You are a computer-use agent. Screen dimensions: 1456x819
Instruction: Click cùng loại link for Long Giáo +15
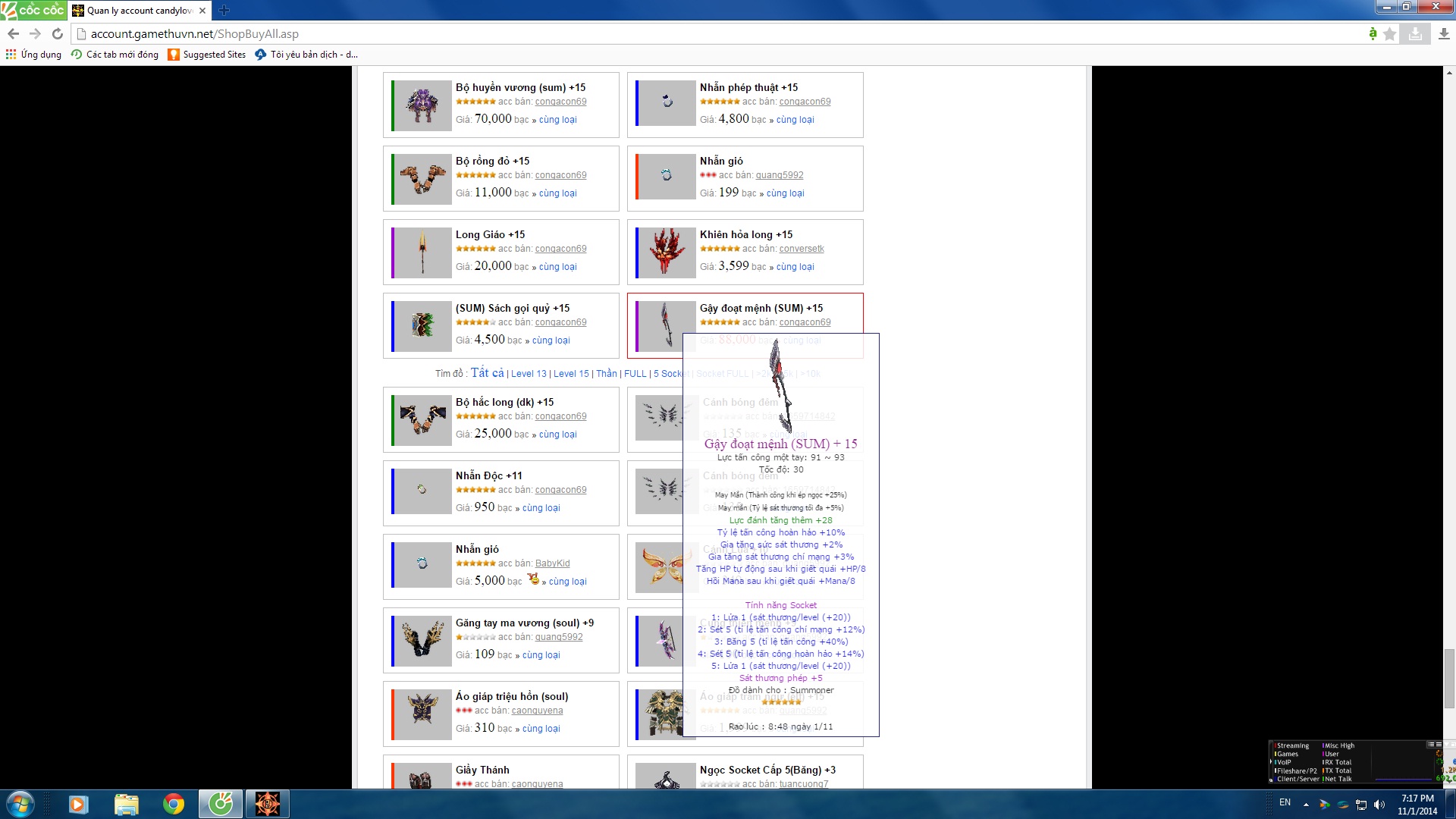[557, 267]
